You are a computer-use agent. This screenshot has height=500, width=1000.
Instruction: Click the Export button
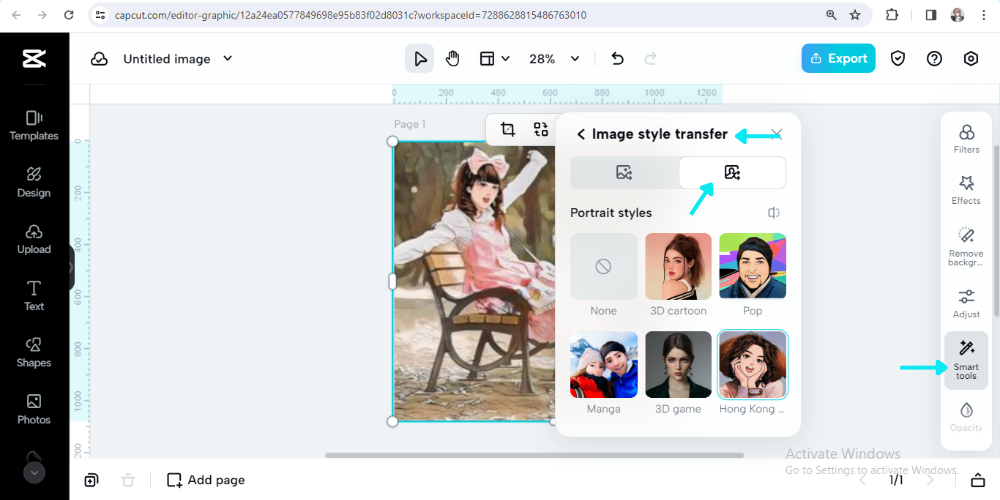pyautogui.click(x=838, y=58)
